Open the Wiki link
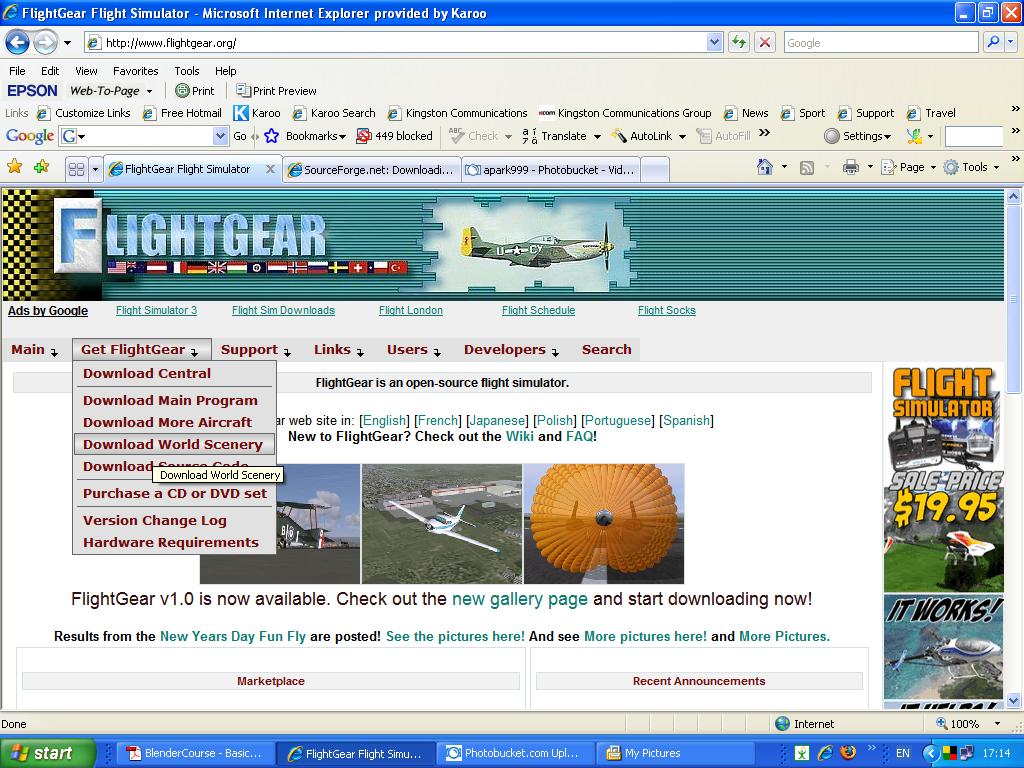 (x=519, y=436)
